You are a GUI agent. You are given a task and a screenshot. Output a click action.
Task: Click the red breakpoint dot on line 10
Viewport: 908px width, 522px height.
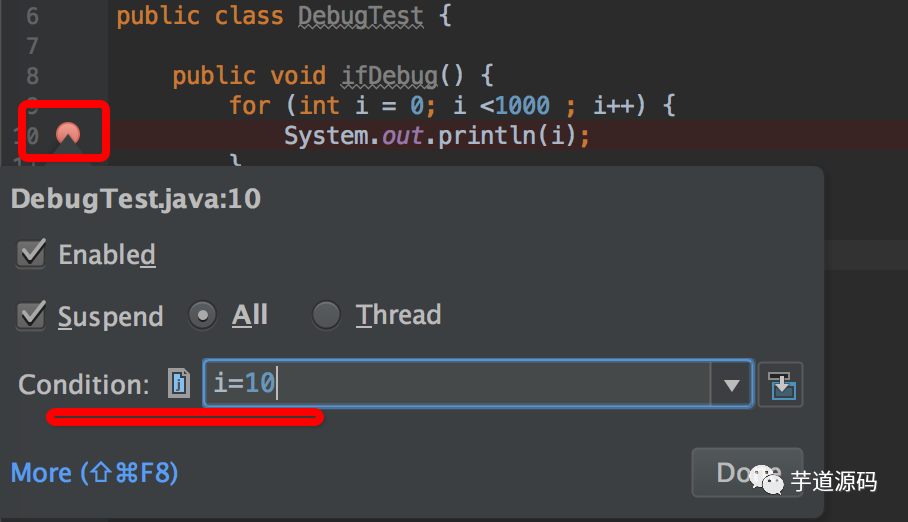(68, 133)
